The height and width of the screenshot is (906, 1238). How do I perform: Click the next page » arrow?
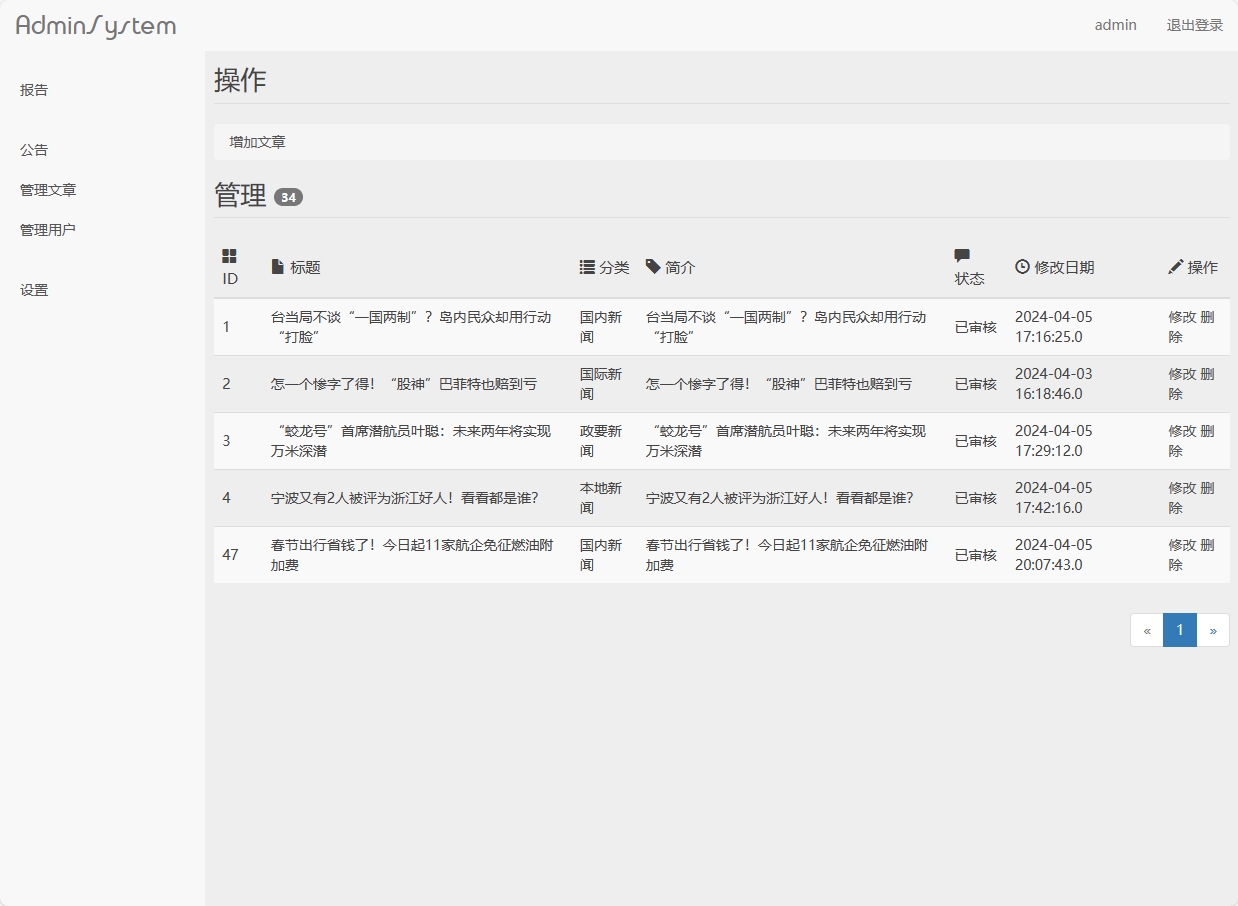pyautogui.click(x=1213, y=630)
